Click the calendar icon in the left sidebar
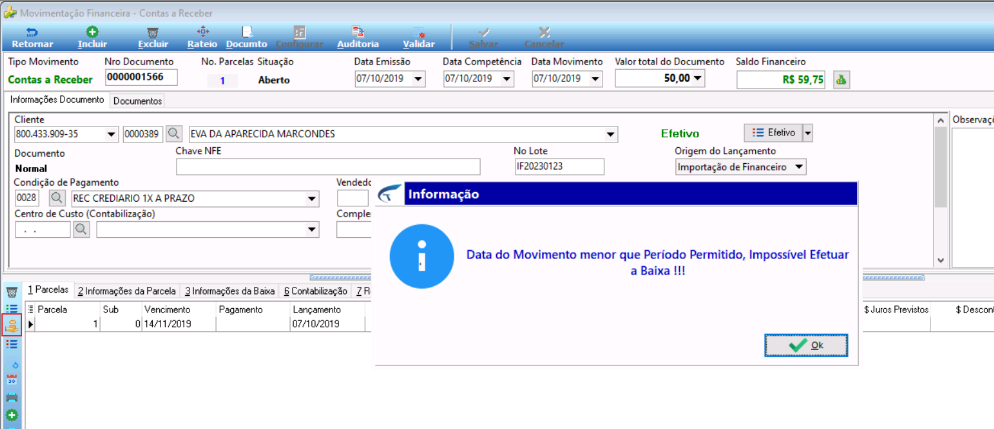This screenshot has width=994, height=429. click(x=11, y=380)
